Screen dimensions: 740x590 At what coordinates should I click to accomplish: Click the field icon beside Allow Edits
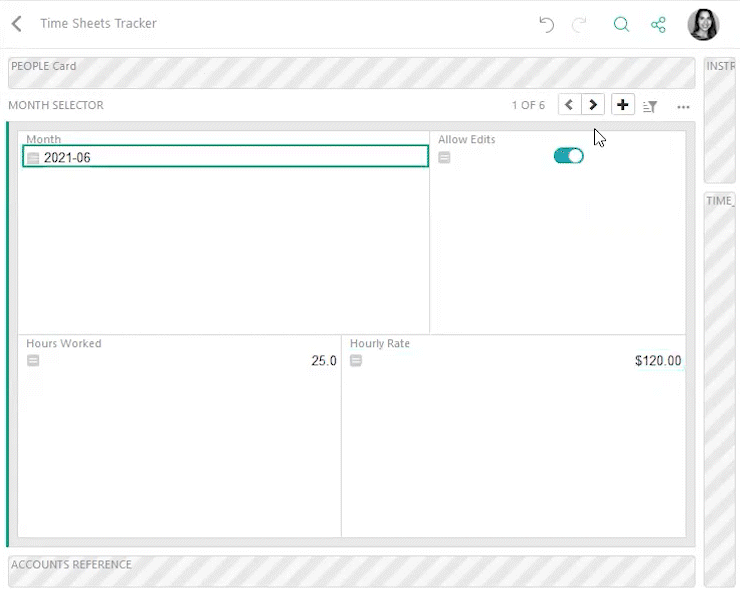click(445, 158)
